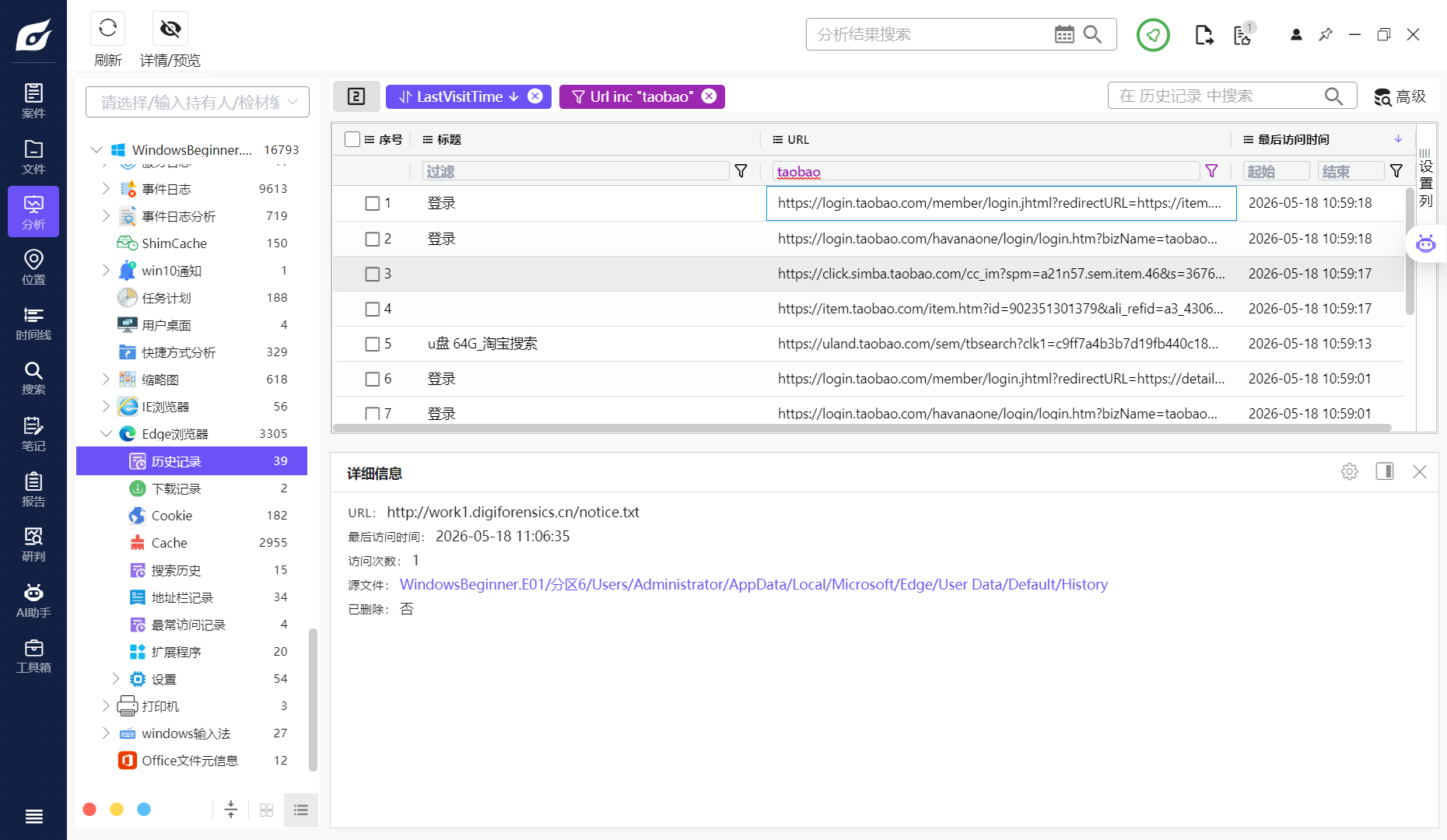Open the 报告 (report) sidebar section
1447x840 pixels.
(33, 489)
